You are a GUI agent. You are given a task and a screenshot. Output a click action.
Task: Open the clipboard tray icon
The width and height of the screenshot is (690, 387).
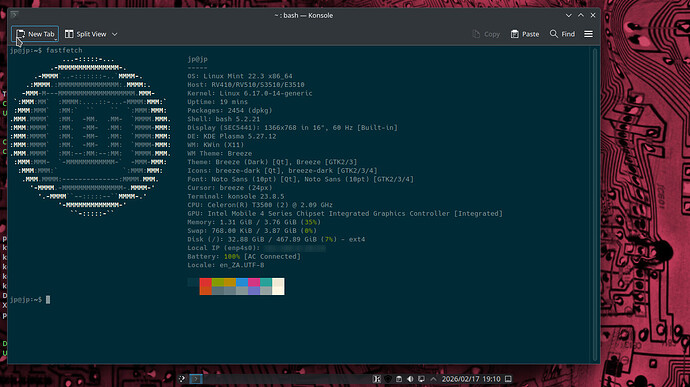(399, 379)
